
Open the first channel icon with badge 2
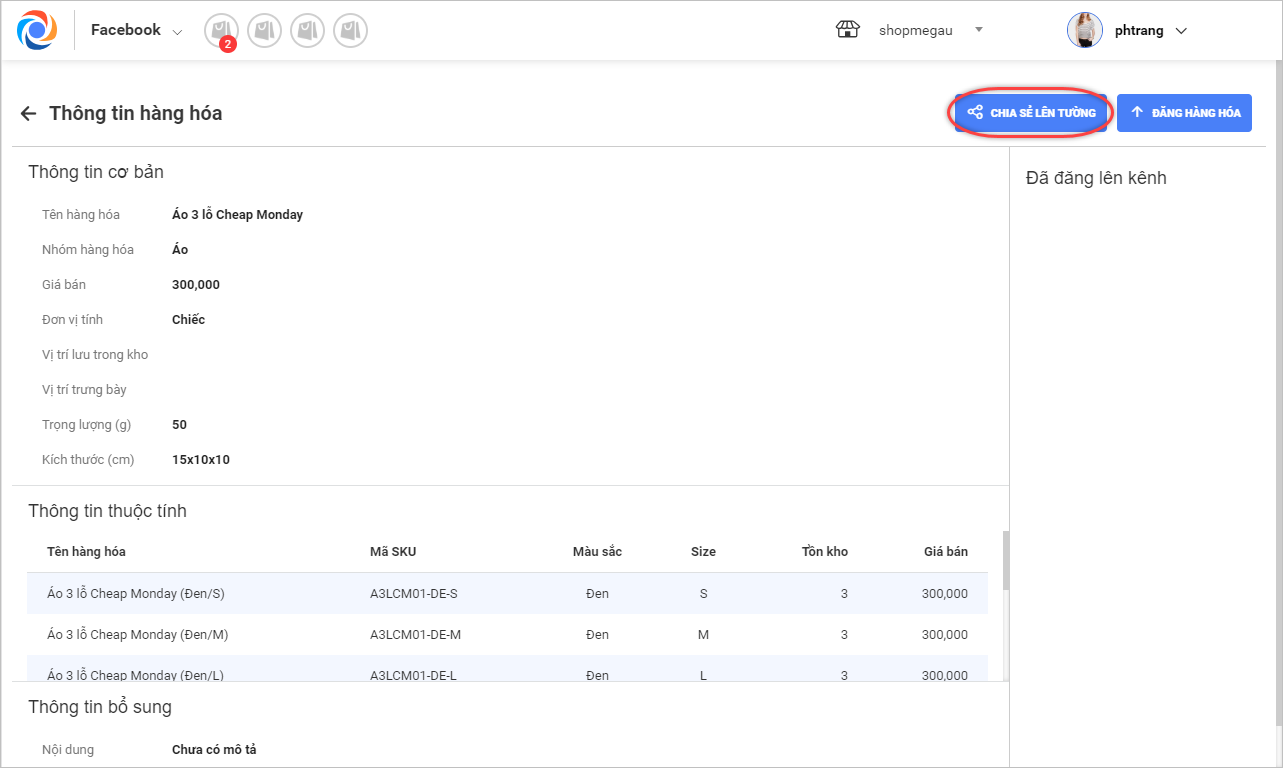(221, 31)
